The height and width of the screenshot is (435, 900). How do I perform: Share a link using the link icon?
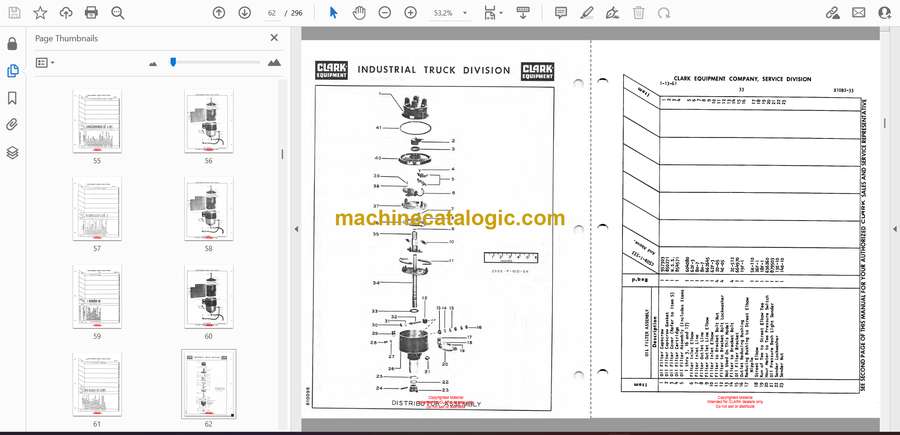click(x=832, y=13)
